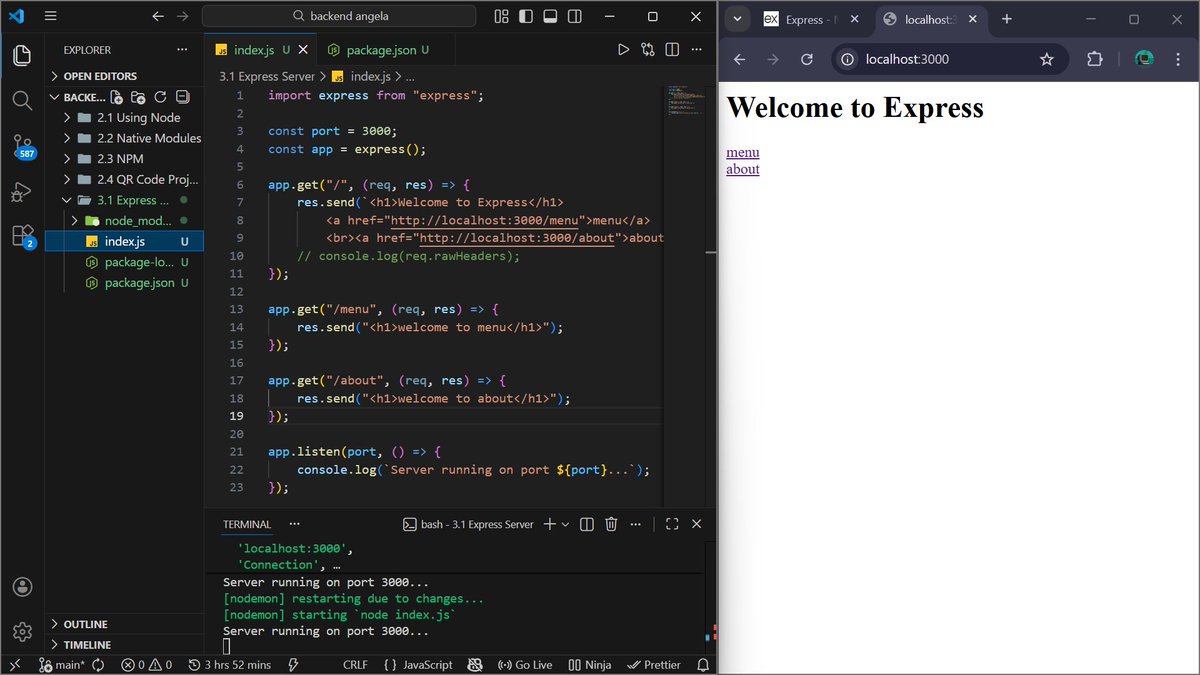The image size is (1200, 675).
Task: Collapse all folders in the Explorer
Action: coord(182,97)
